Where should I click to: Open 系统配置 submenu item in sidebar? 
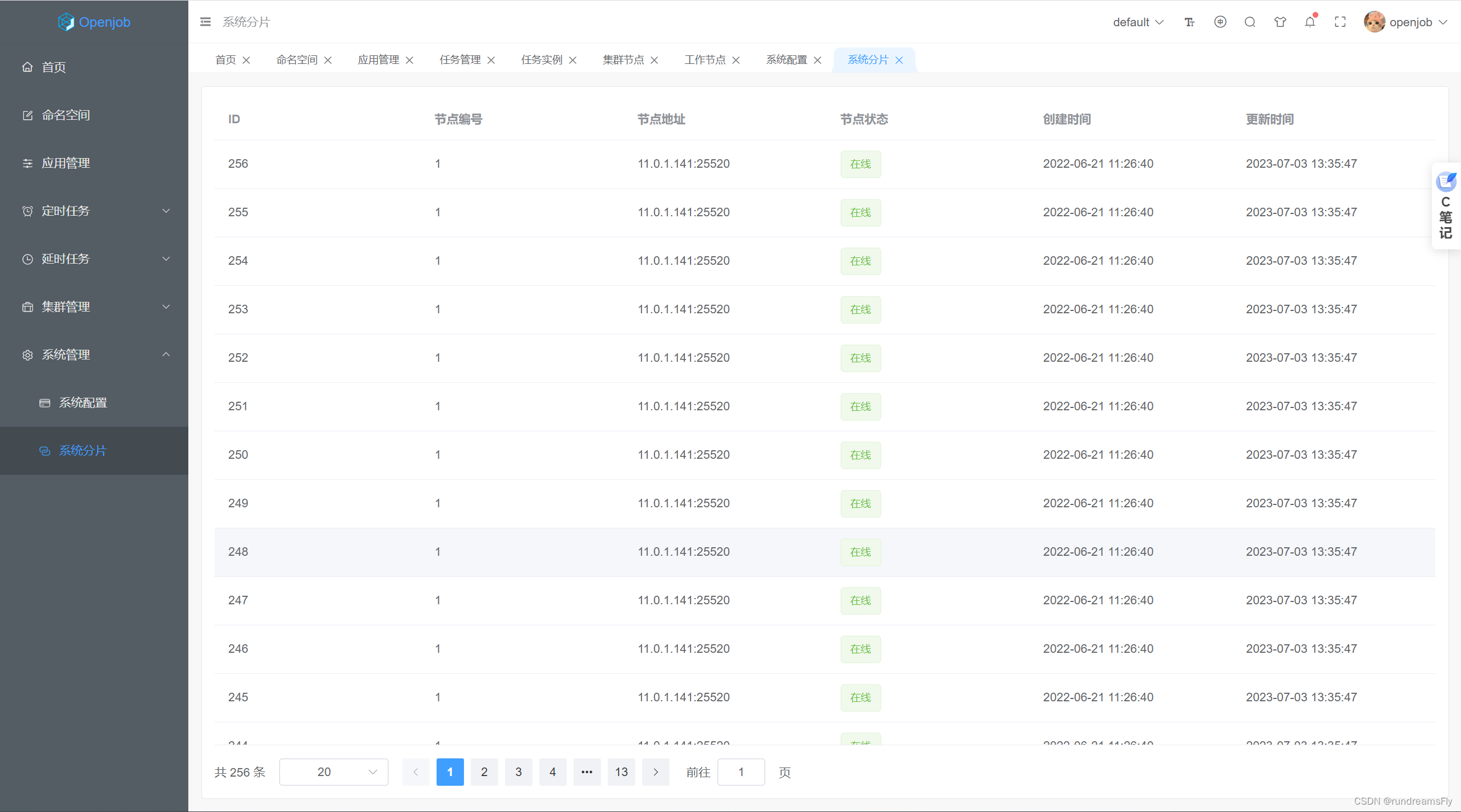coord(94,403)
